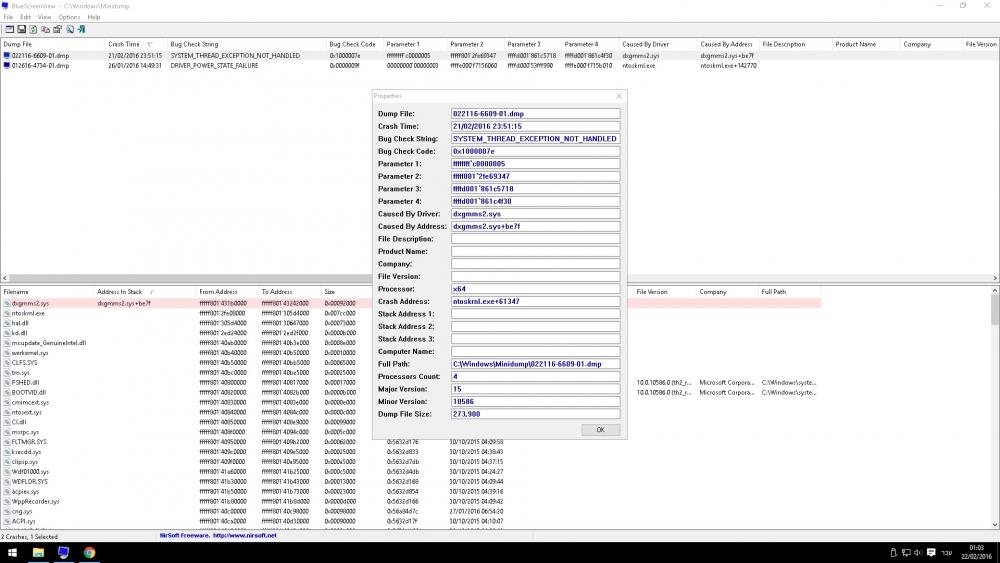The height and width of the screenshot is (563, 1000).
Task: Click the Dump File field in Properties
Action: (535, 113)
